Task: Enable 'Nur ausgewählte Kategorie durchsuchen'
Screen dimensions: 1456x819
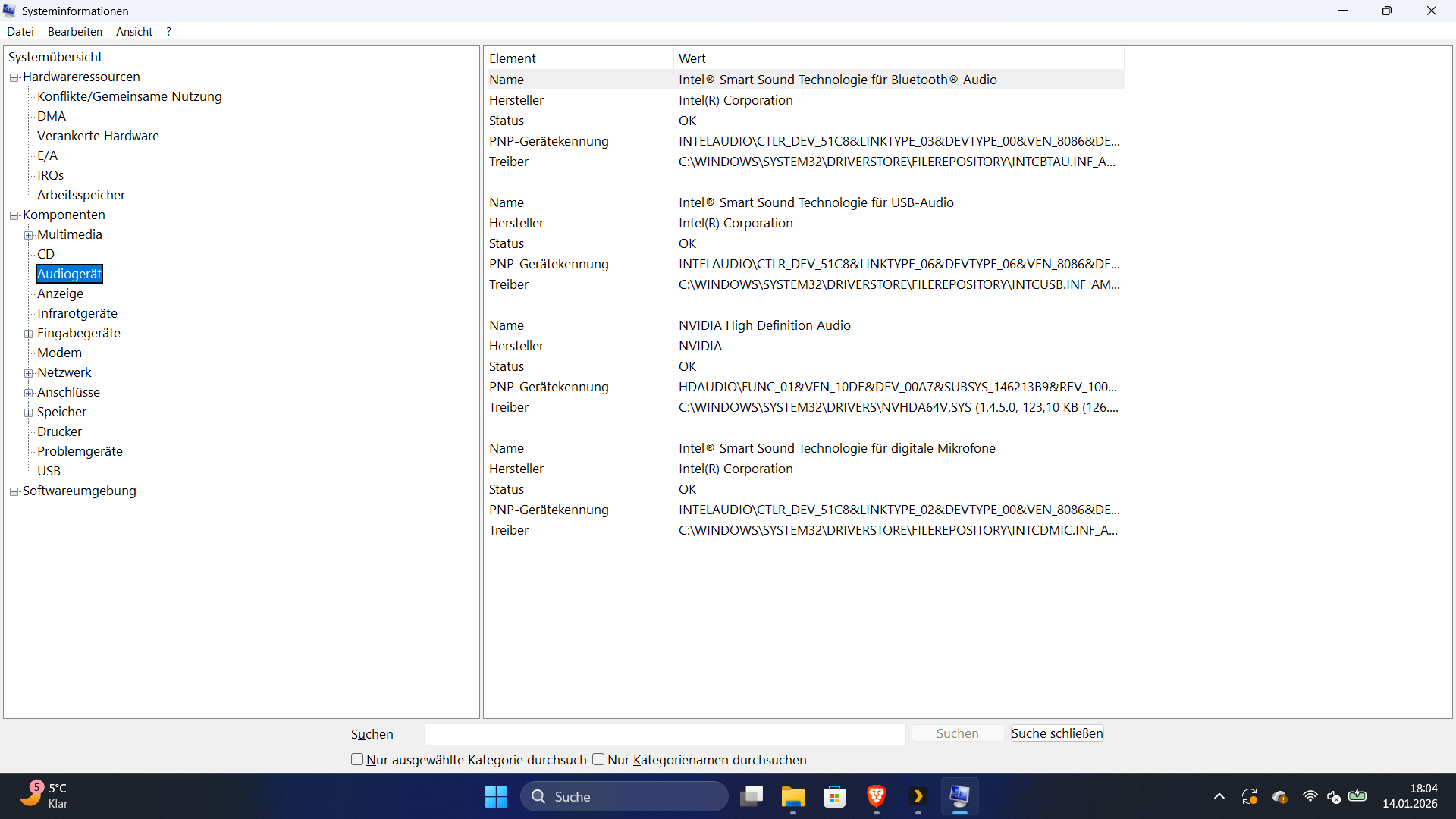Action: tap(356, 759)
